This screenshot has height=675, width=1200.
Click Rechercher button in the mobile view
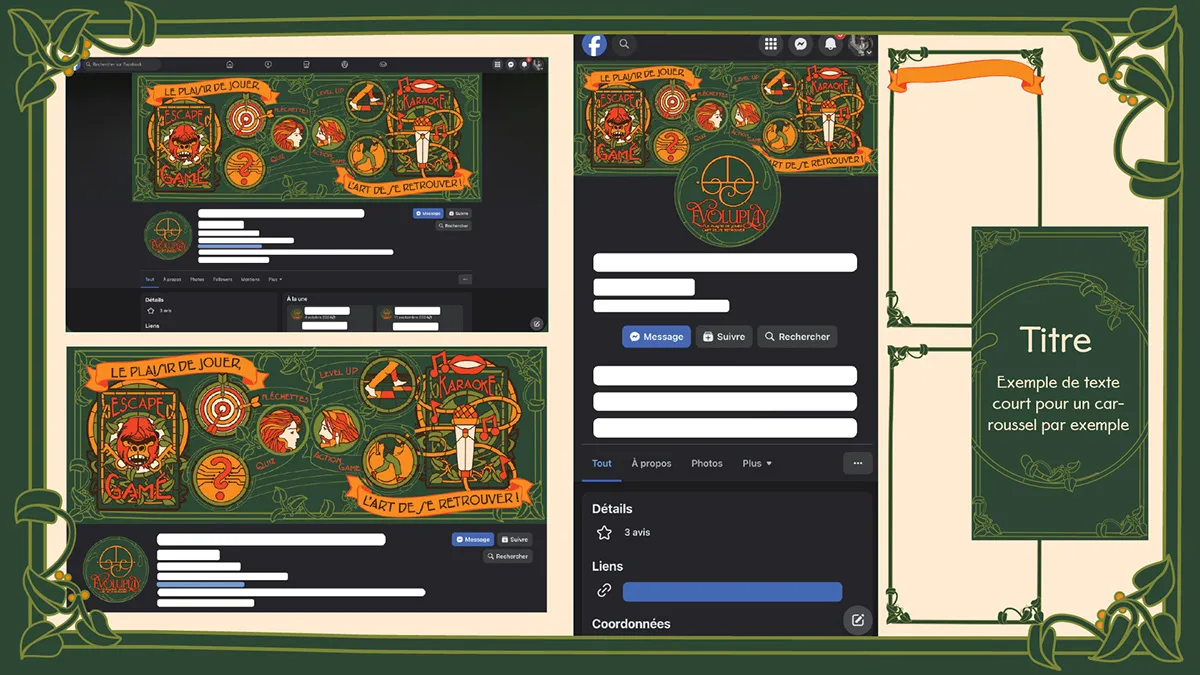[797, 337]
